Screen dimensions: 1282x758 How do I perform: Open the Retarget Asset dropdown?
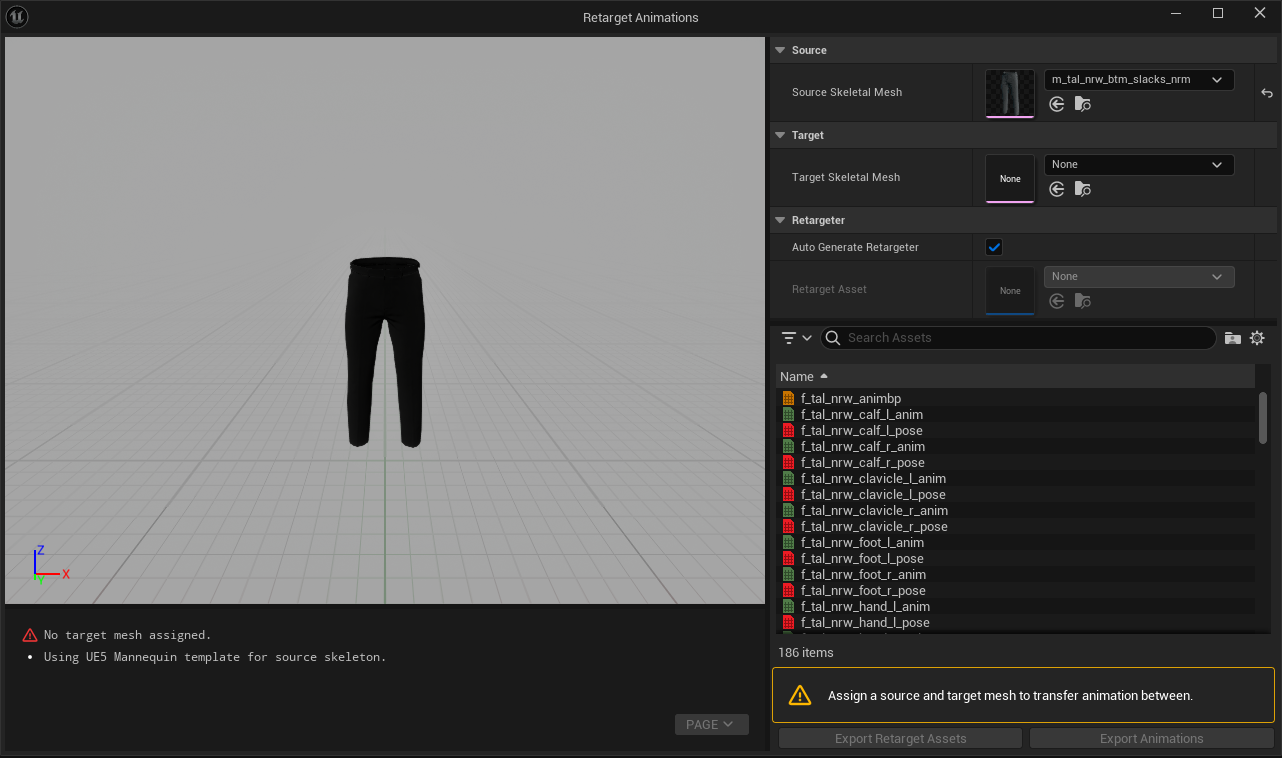pos(1139,276)
